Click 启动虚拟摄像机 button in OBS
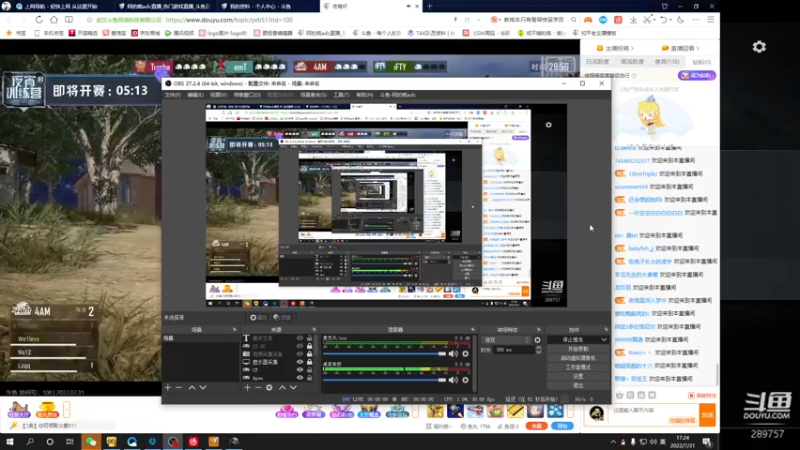800x450 pixels. [x=578, y=358]
